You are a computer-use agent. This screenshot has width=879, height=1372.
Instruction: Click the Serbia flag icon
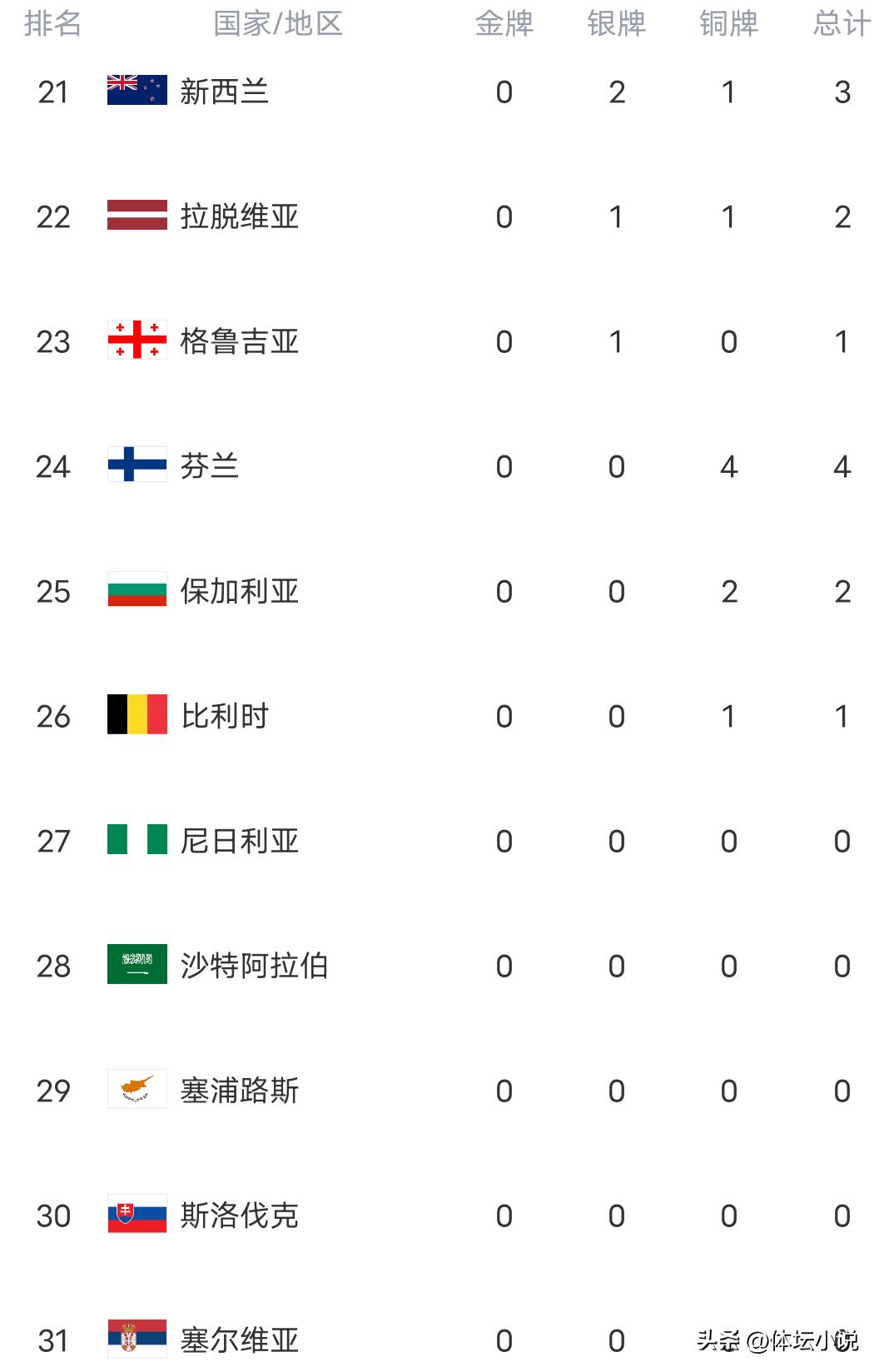pyautogui.click(x=137, y=1340)
